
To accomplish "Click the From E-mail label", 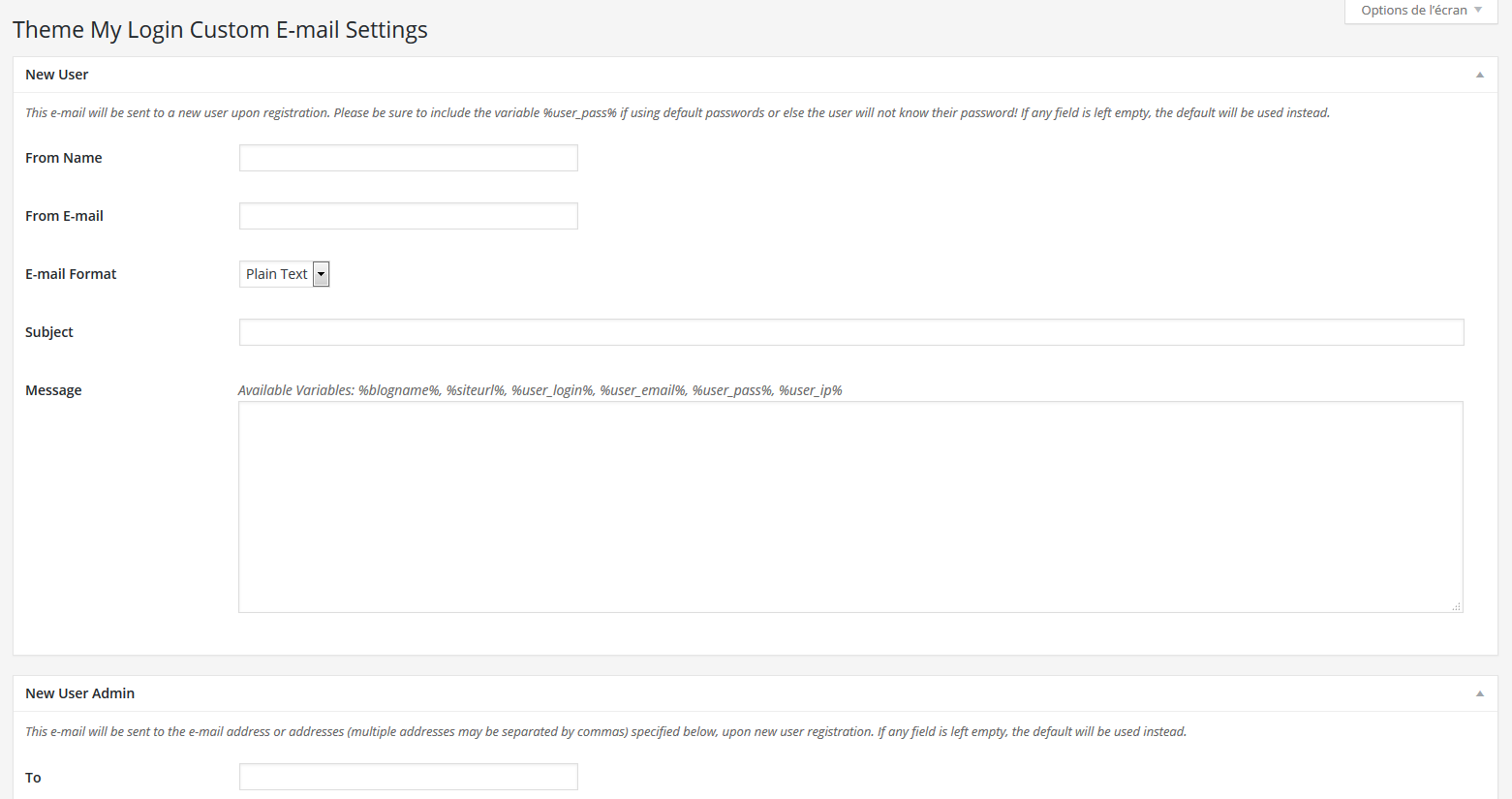I will click(x=64, y=216).
